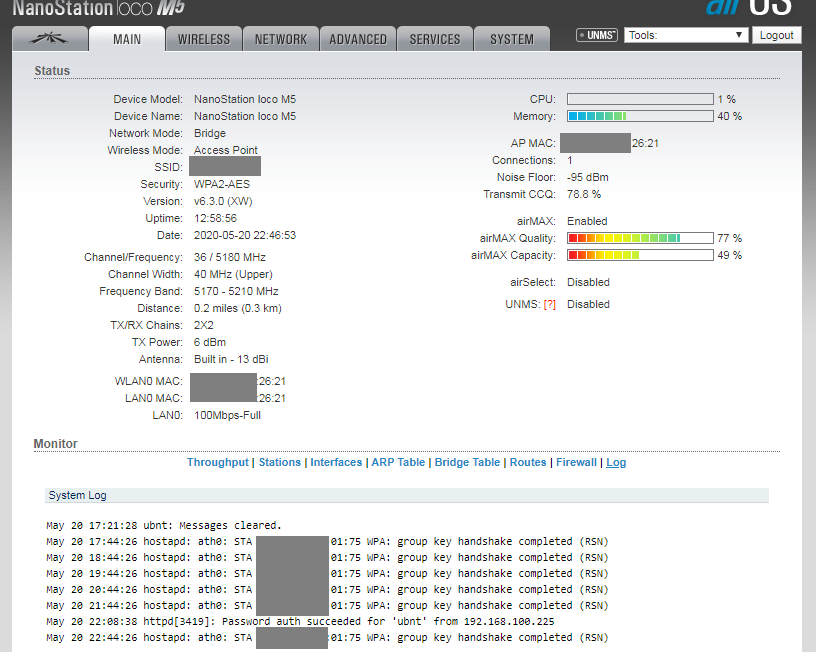Open the WIRELESS tab
This screenshot has height=652, width=816.
203,39
